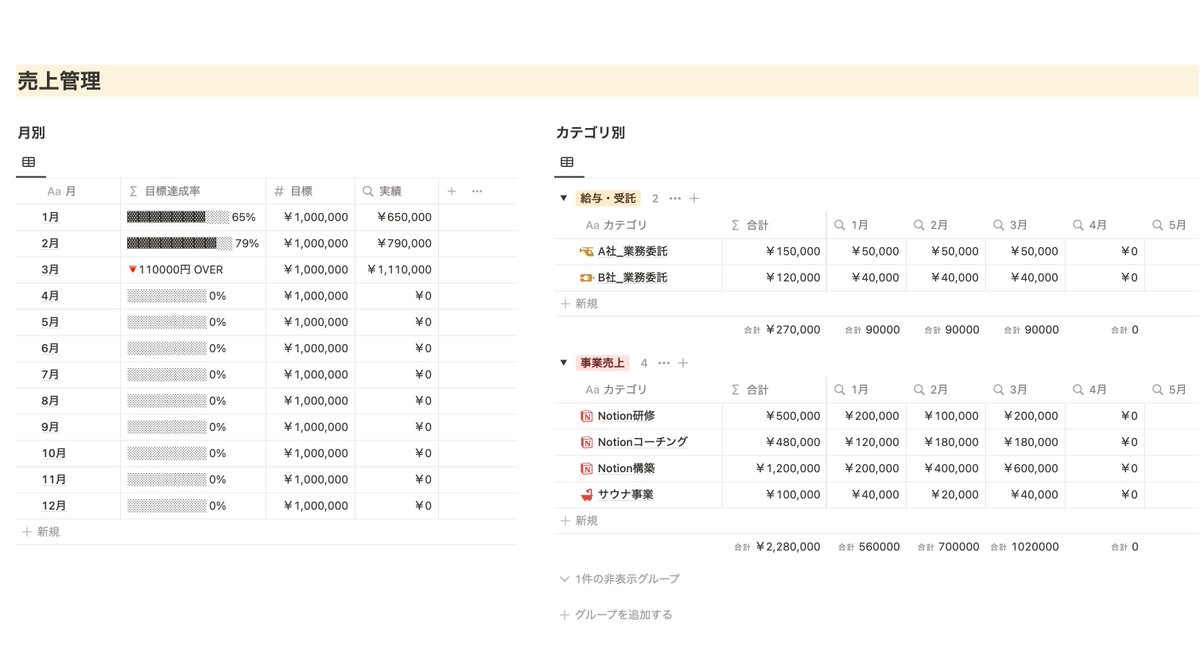Click the 事業売上 group tag

pos(603,362)
